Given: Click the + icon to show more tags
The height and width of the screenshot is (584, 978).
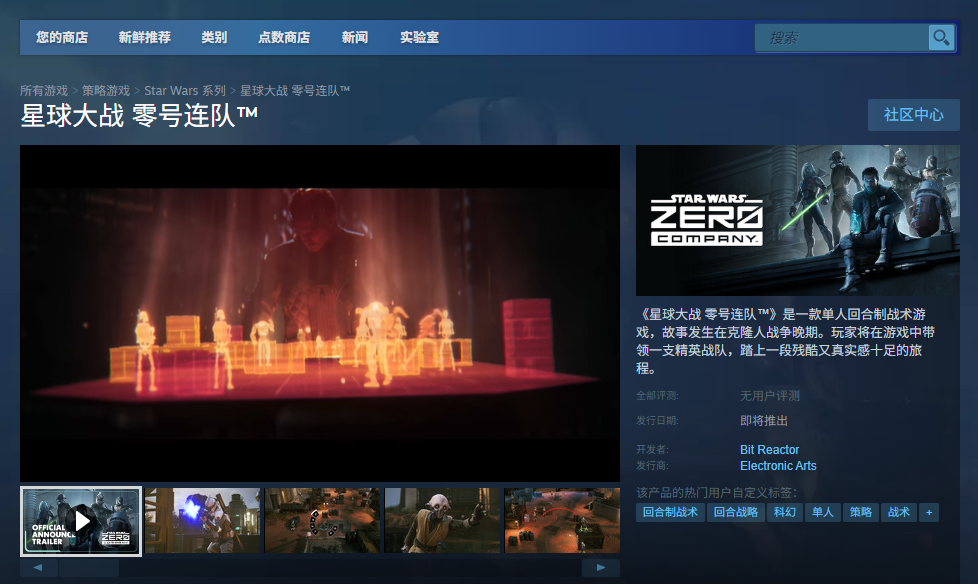Looking at the screenshot, I should (x=929, y=512).
